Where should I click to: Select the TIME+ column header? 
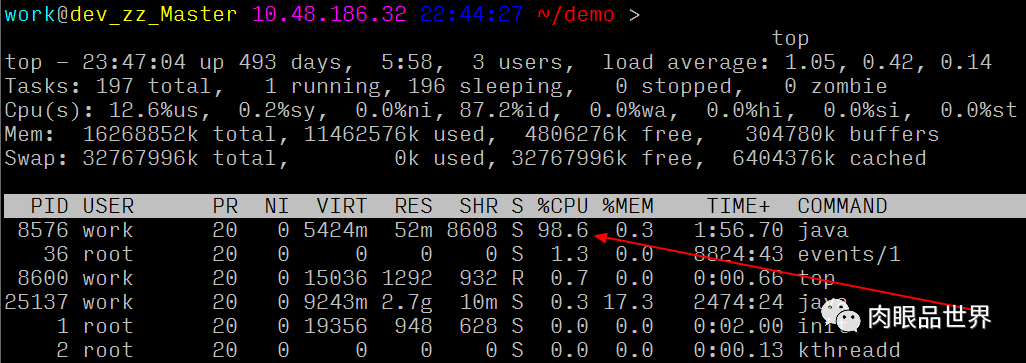point(738,206)
